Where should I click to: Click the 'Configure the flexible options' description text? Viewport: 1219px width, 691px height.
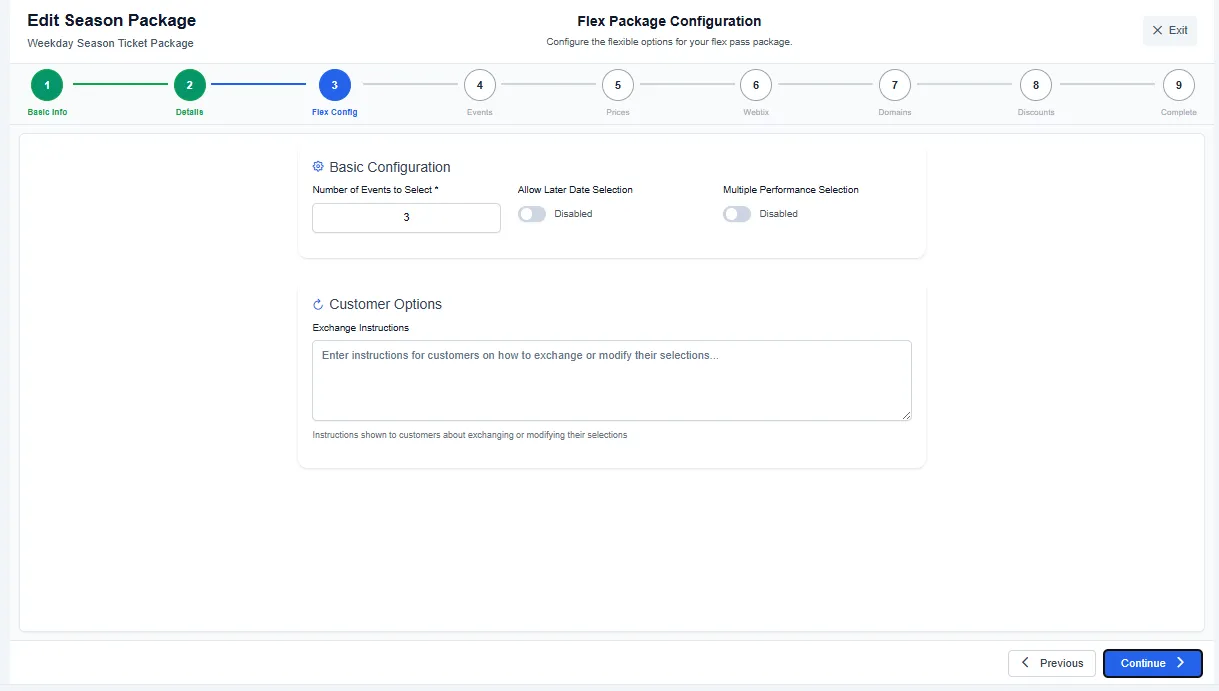click(669, 42)
